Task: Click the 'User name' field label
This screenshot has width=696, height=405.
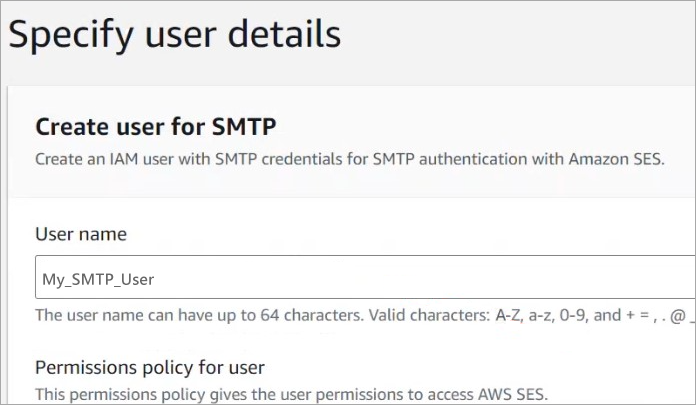Action: tap(80, 234)
